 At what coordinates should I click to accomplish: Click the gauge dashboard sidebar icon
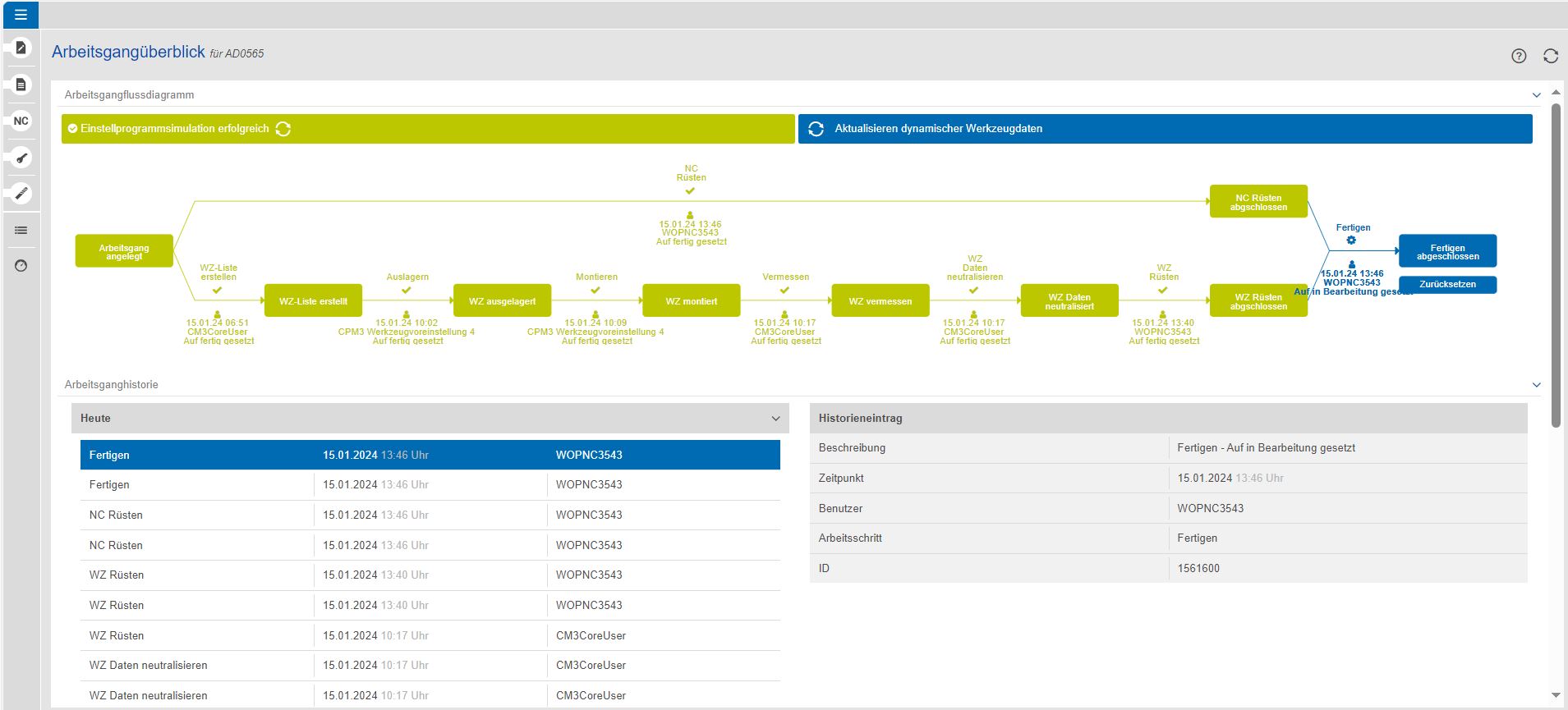coord(21,266)
